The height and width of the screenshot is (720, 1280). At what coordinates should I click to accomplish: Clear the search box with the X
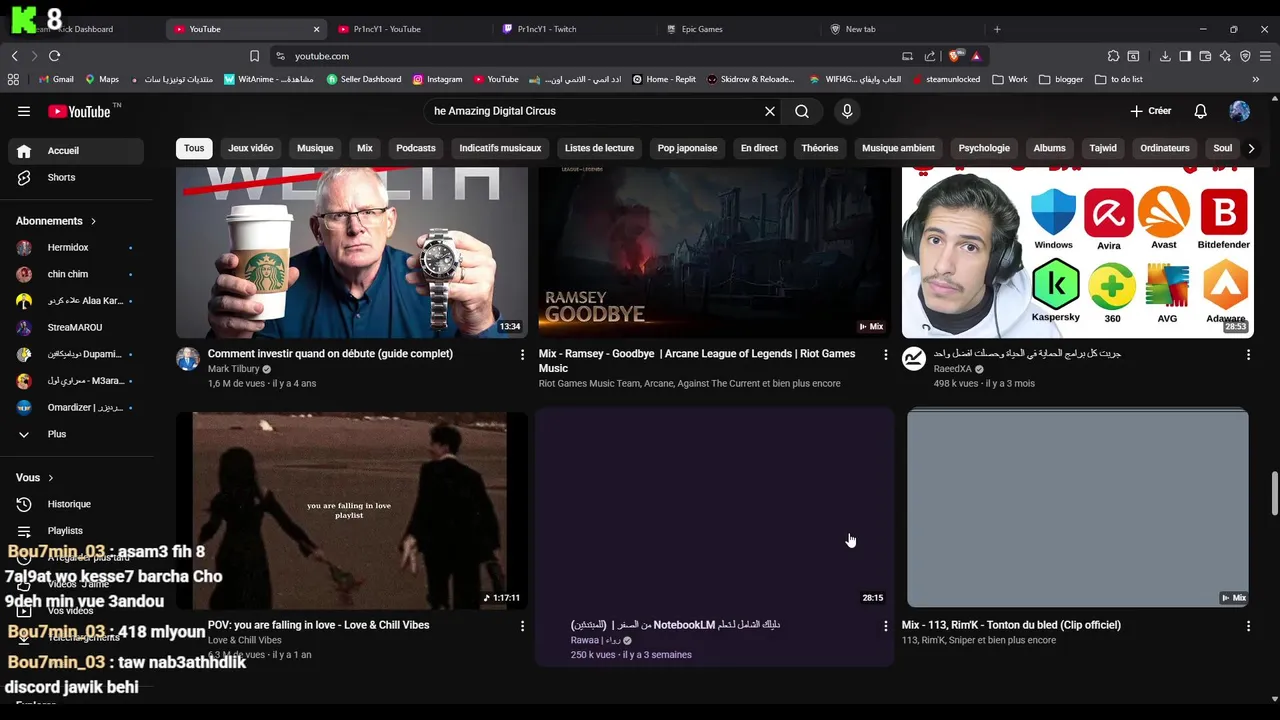pos(770,111)
